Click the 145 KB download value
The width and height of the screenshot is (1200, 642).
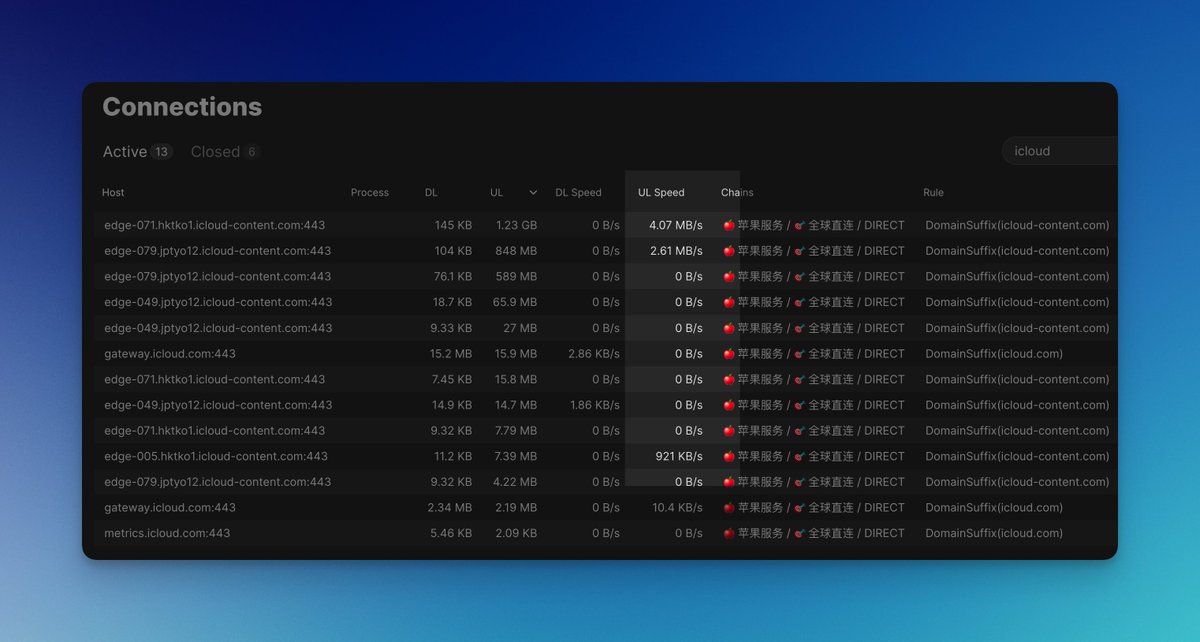pos(453,225)
